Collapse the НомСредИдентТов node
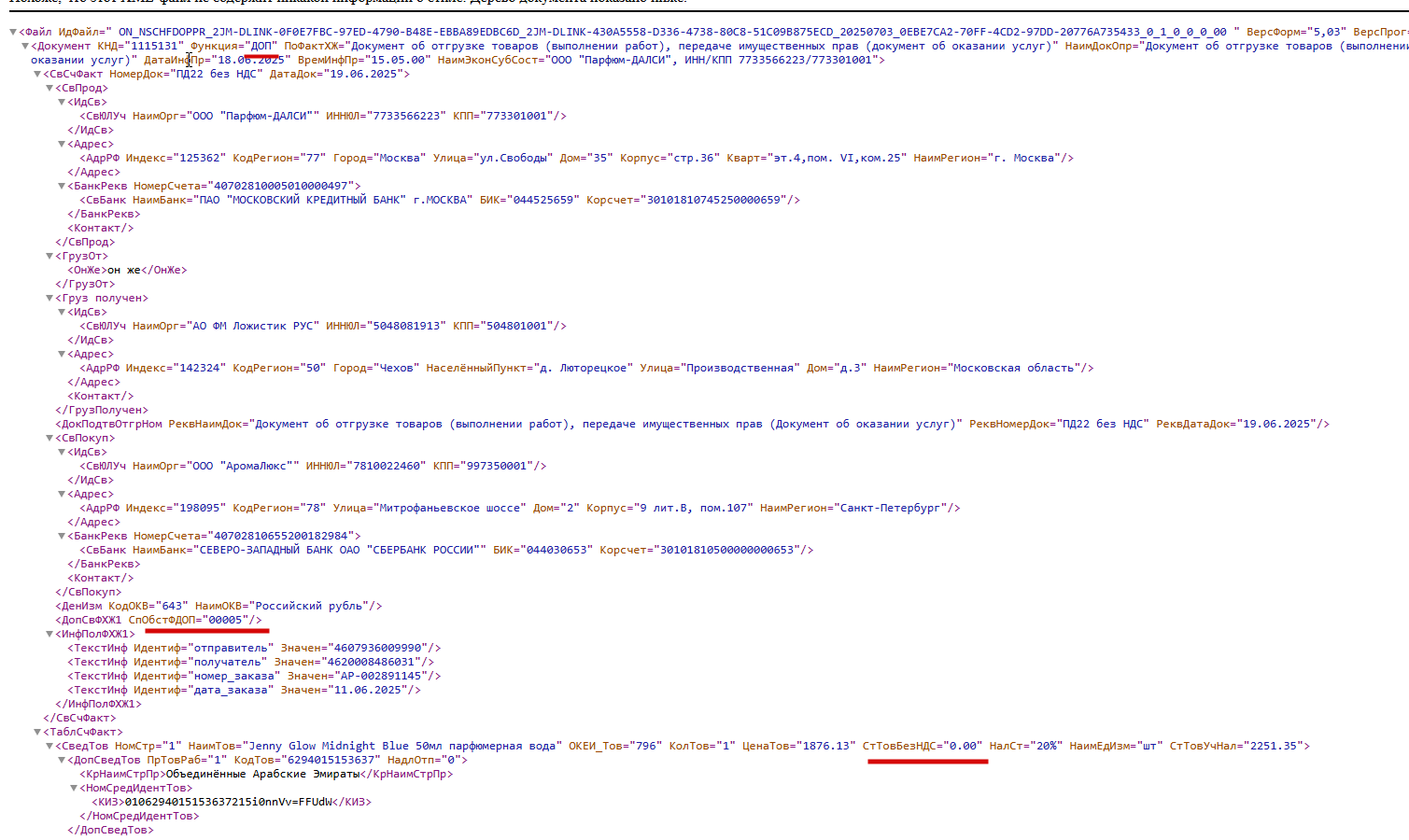This screenshot has width=1409, height=840. click(74, 788)
